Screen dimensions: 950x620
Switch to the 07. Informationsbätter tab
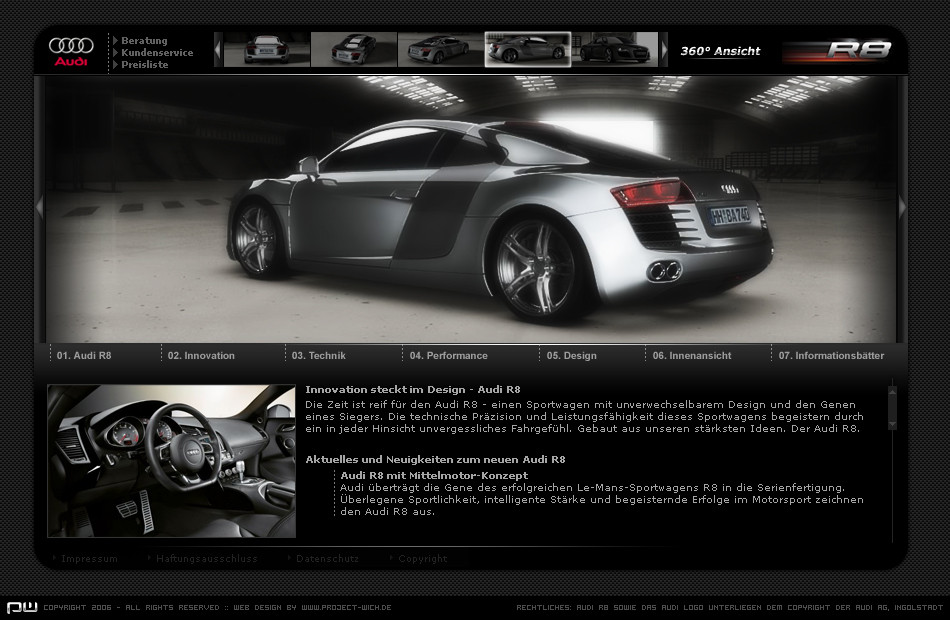tap(831, 356)
